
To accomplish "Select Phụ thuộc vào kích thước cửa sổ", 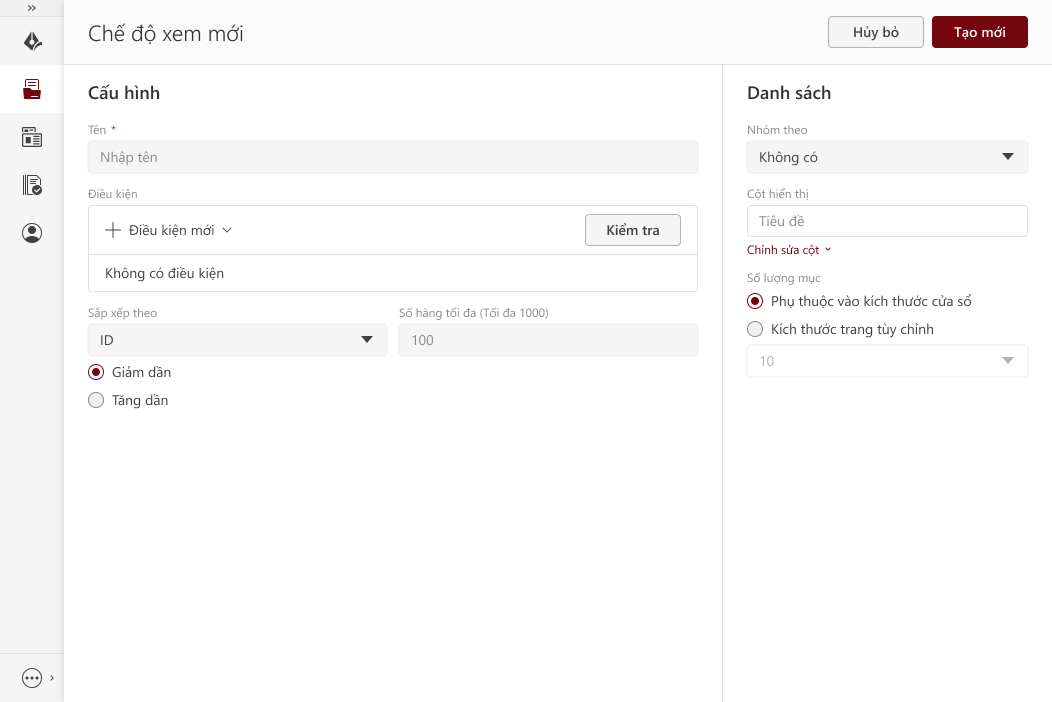I will point(755,301).
